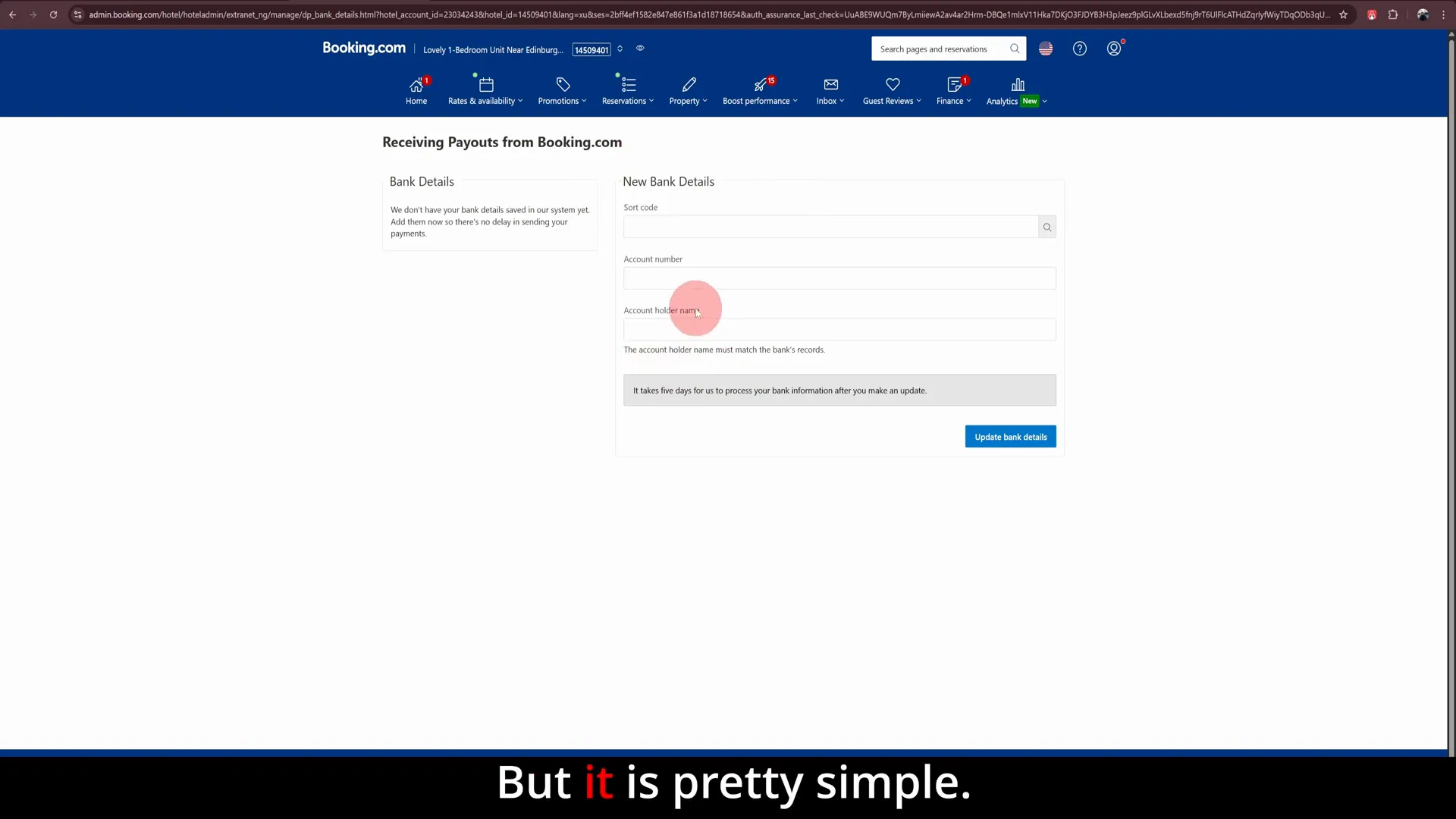The width and height of the screenshot is (1456, 819).
Task: Click the browser back arrow
Action: click(x=12, y=14)
